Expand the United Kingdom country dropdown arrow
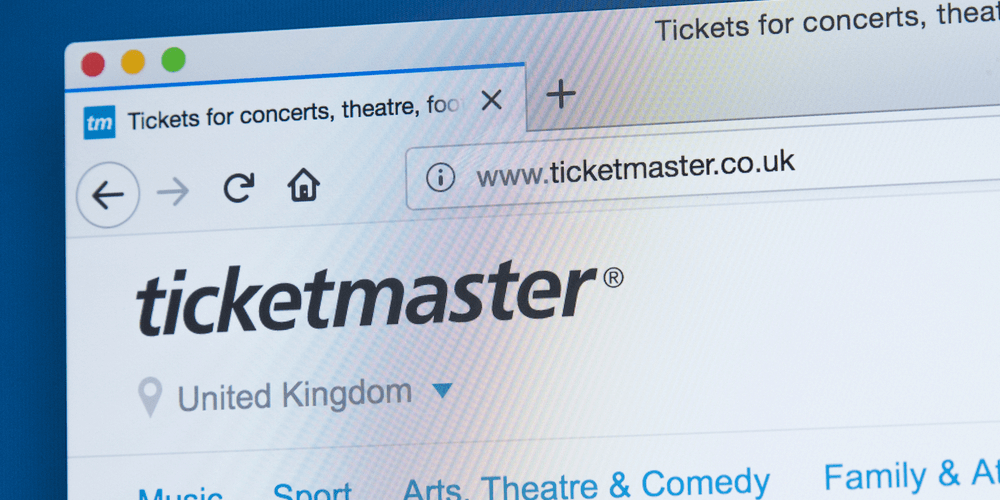The width and height of the screenshot is (1000, 500). pos(442,390)
